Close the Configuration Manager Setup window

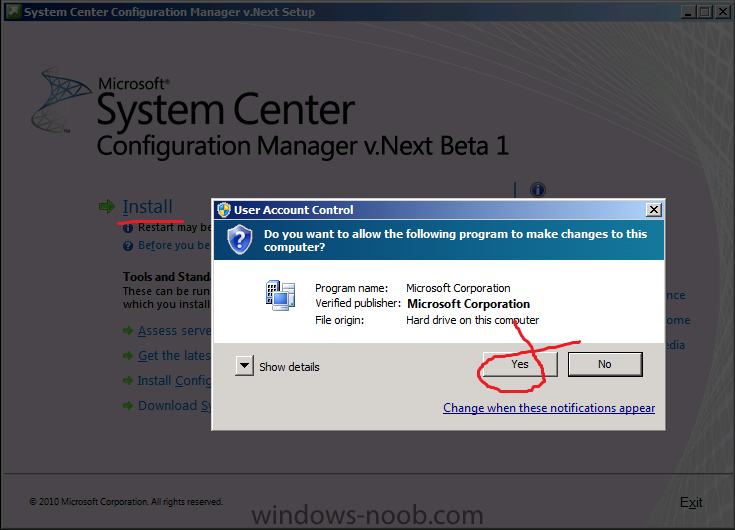pos(722,12)
